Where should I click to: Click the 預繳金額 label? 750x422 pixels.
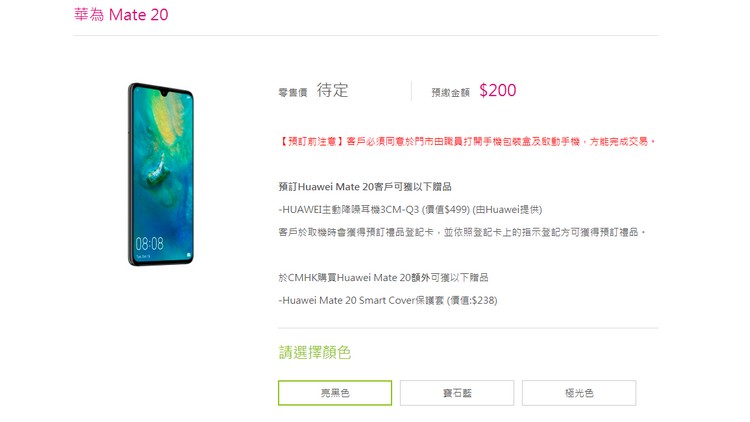click(451, 93)
